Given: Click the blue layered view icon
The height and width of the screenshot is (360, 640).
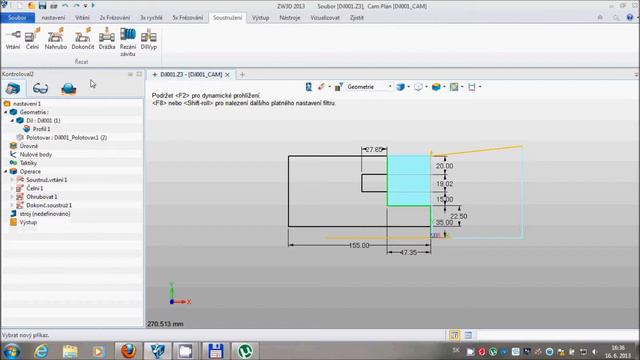Looking at the screenshot, I should (x=400, y=87).
